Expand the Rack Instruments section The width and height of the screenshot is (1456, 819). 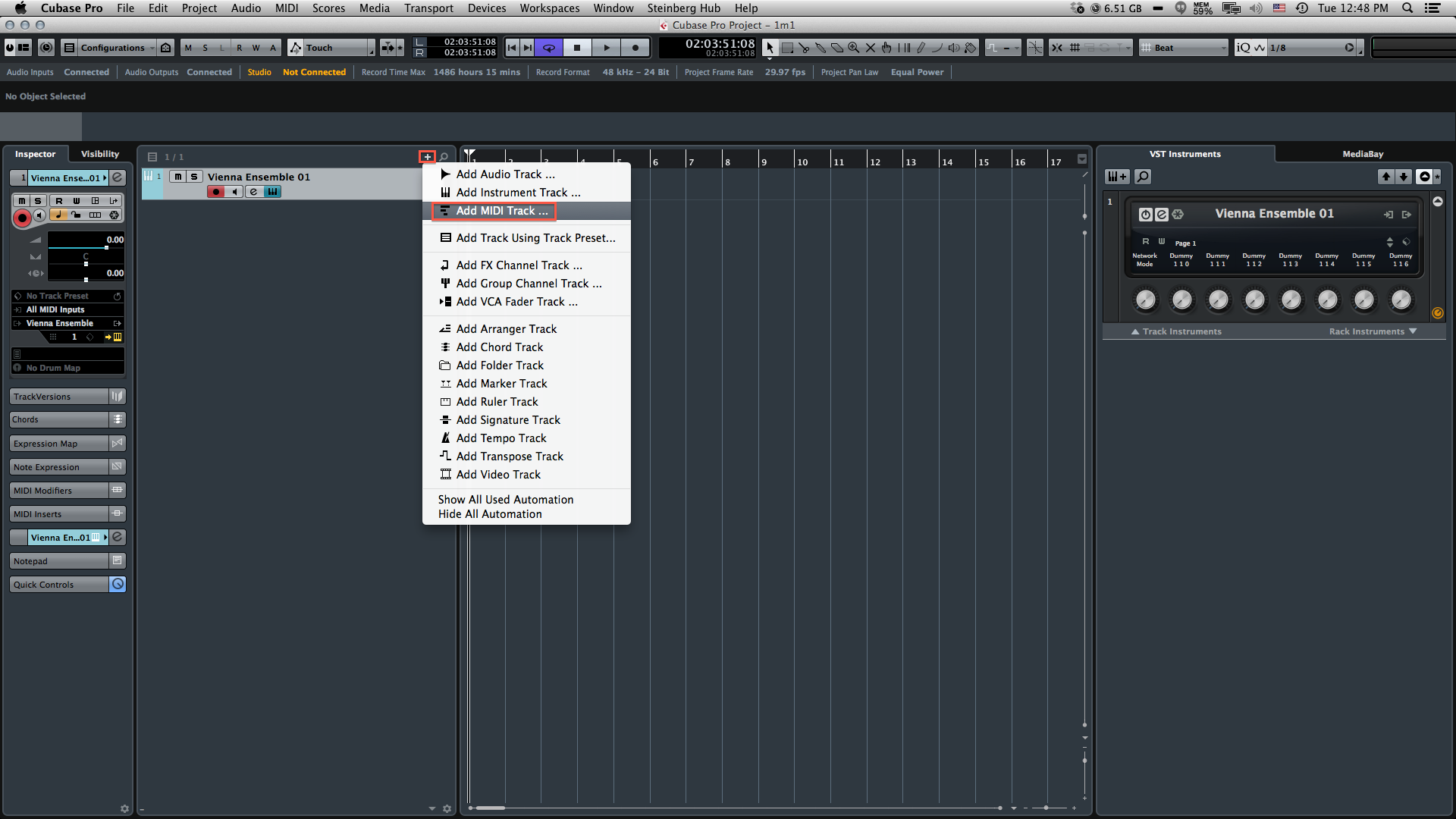1373,331
